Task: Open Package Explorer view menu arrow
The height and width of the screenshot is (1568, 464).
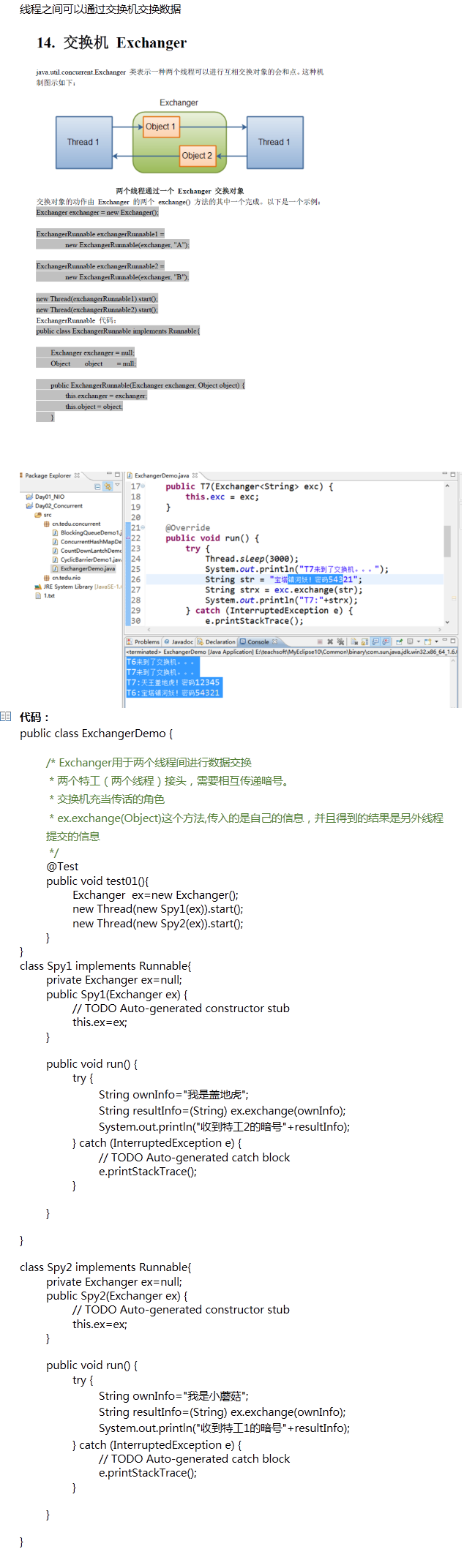Action: [x=117, y=485]
